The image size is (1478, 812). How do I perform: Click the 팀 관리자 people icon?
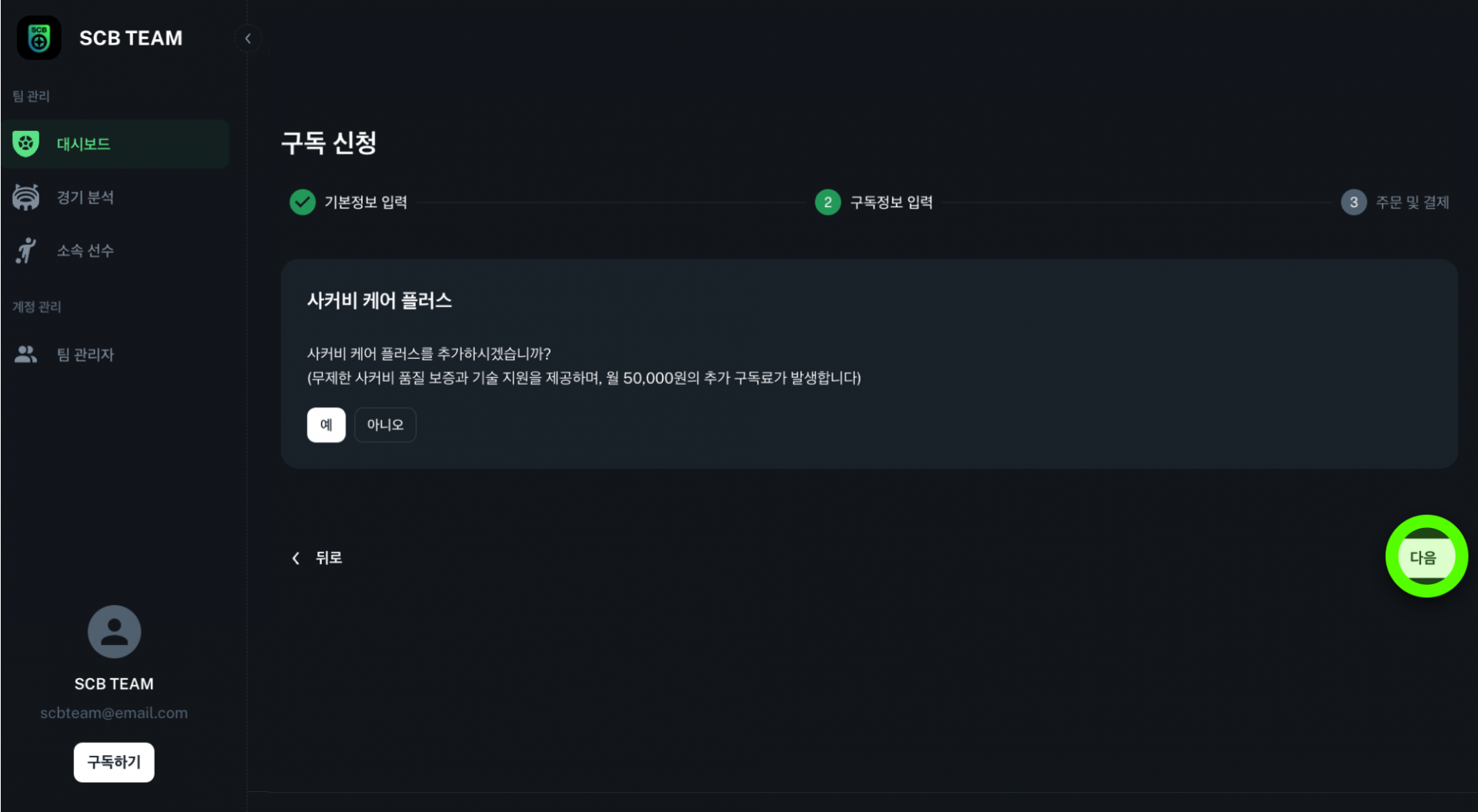26,354
